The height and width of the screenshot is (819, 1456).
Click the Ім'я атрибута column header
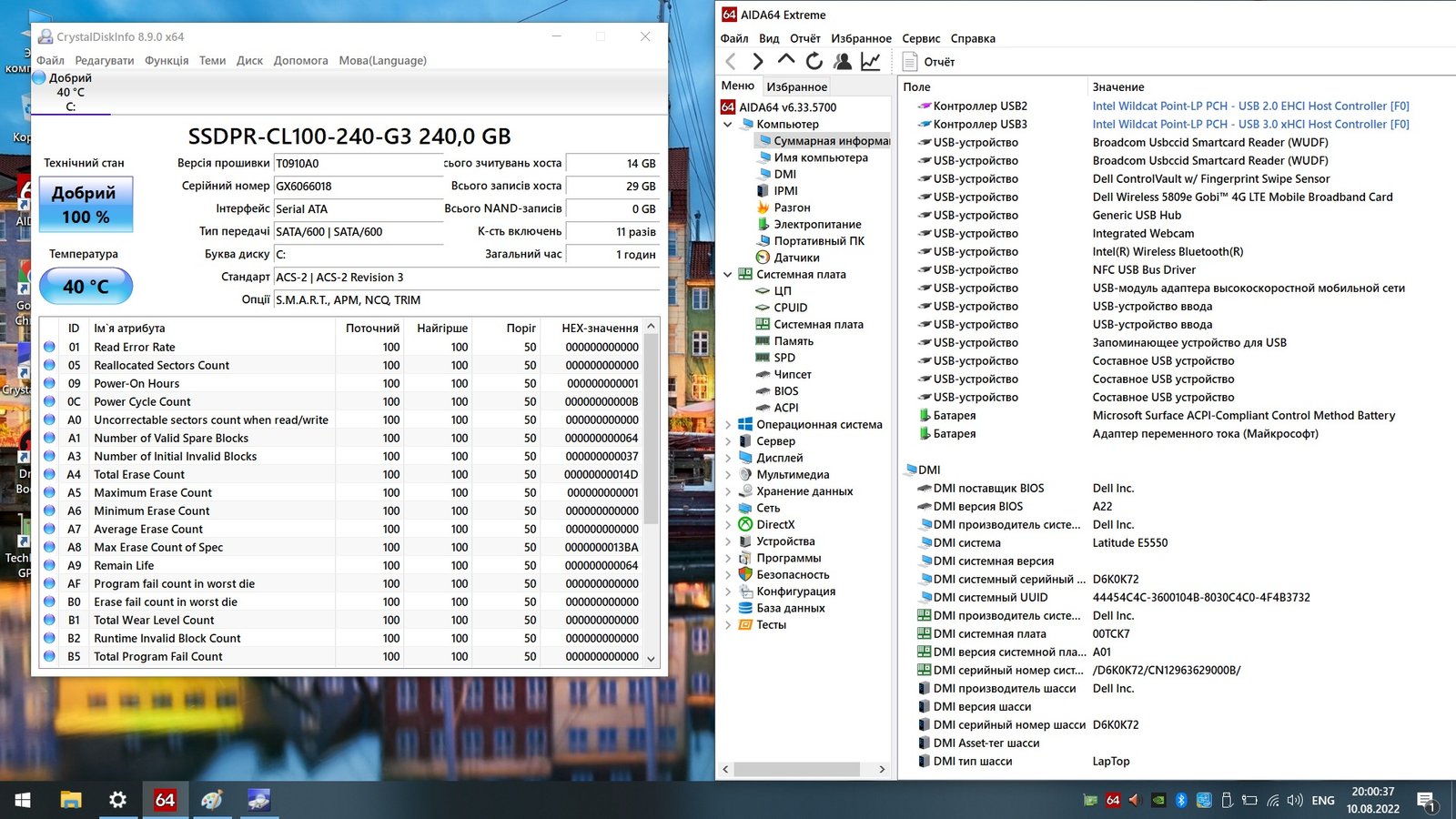point(211,328)
